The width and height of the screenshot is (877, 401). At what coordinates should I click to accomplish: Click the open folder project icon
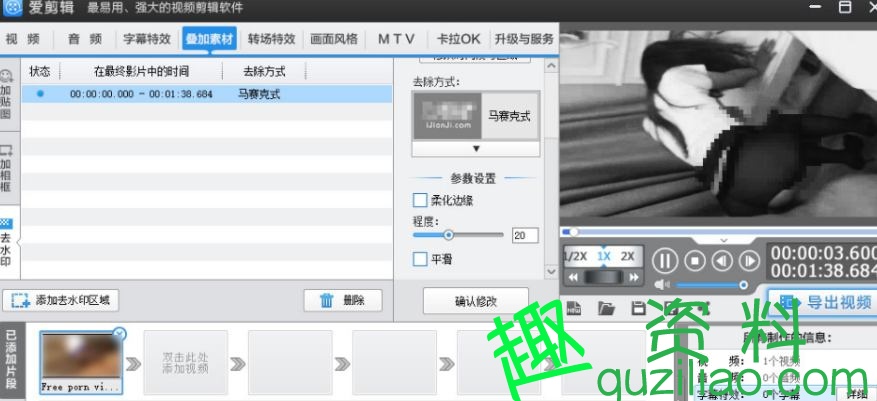606,308
